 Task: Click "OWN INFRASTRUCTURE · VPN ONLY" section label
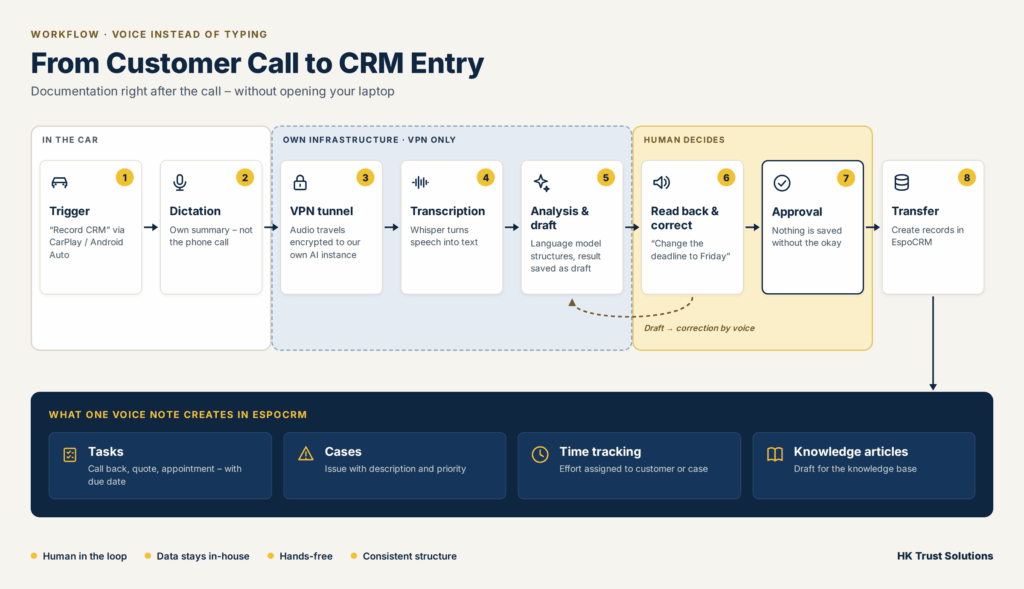(x=369, y=140)
